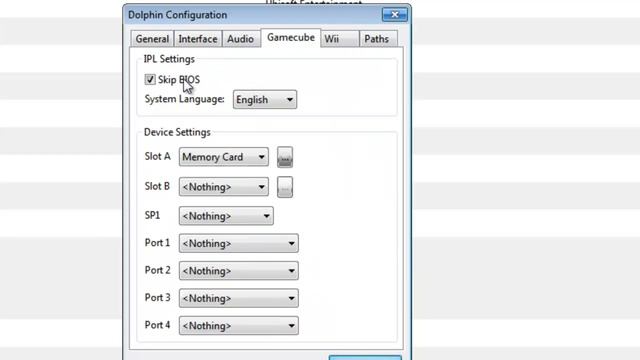Viewport: 640px width, 360px height.
Task: Close the Dolphin Configuration dialog
Action: click(x=395, y=15)
